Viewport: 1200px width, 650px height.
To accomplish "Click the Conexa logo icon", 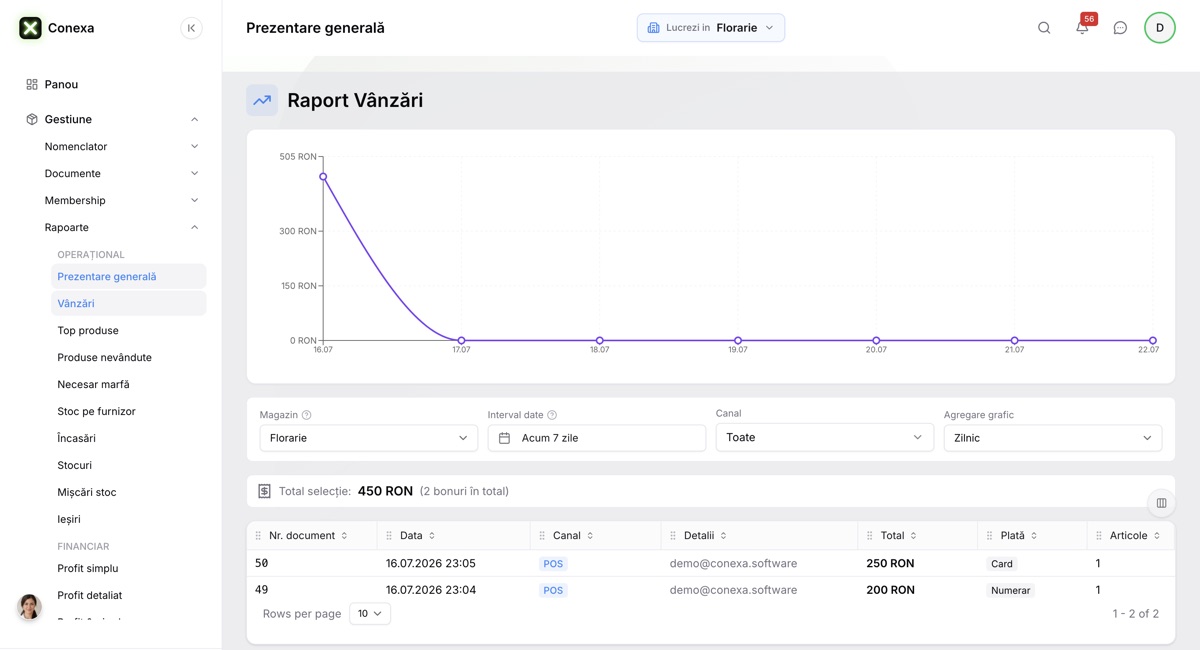I will coord(30,28).
